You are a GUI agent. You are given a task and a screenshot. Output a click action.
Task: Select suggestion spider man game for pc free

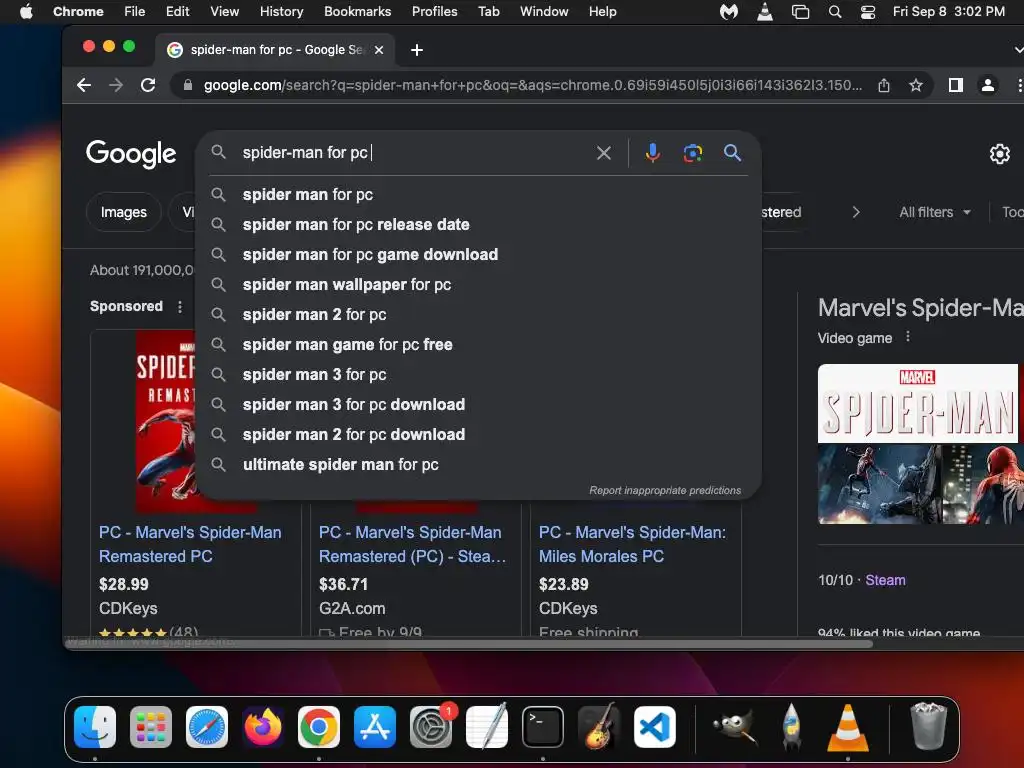click(478, 345)
